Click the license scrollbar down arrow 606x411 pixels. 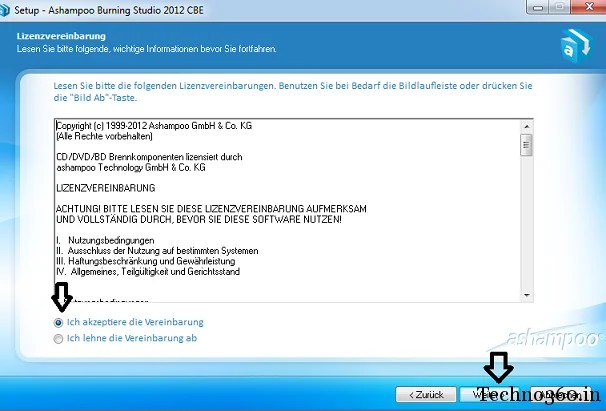pyautogui.click(x=526, y=295)
